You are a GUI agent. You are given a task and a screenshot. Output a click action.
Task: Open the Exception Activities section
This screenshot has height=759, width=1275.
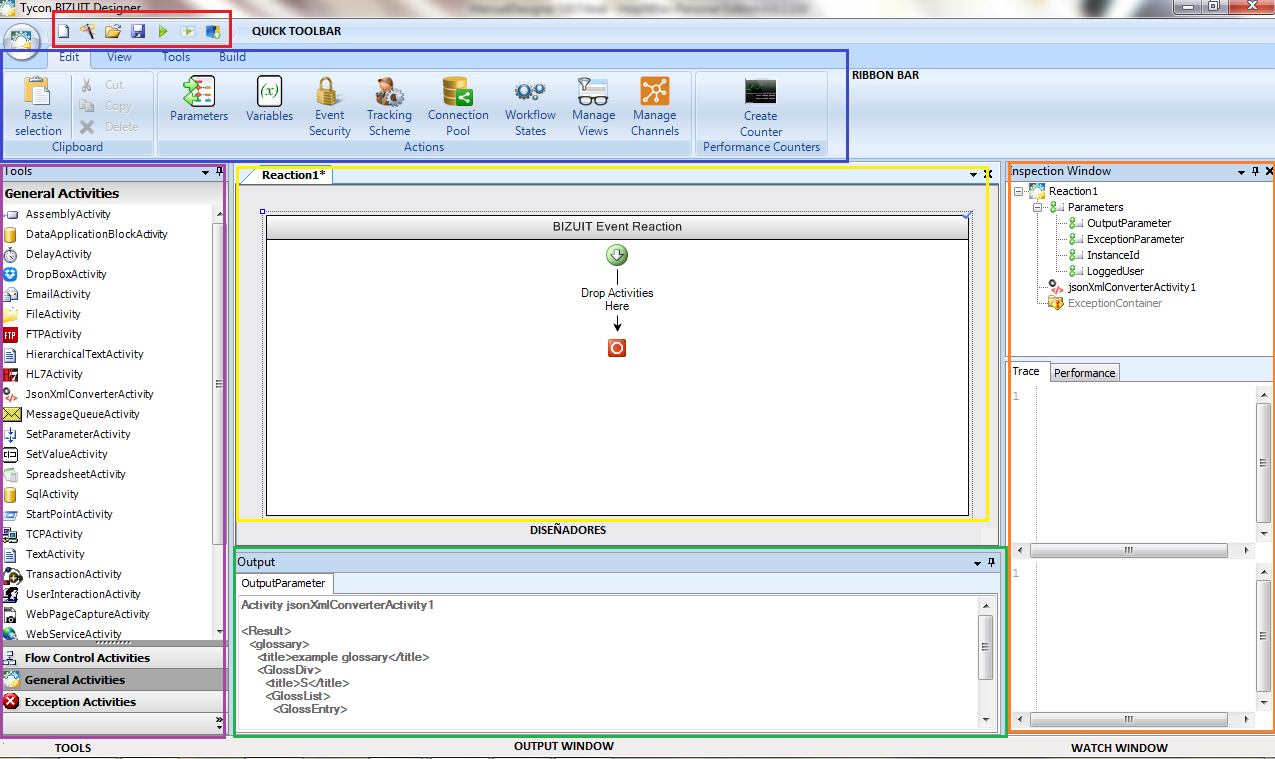click(x=114, y=702)
